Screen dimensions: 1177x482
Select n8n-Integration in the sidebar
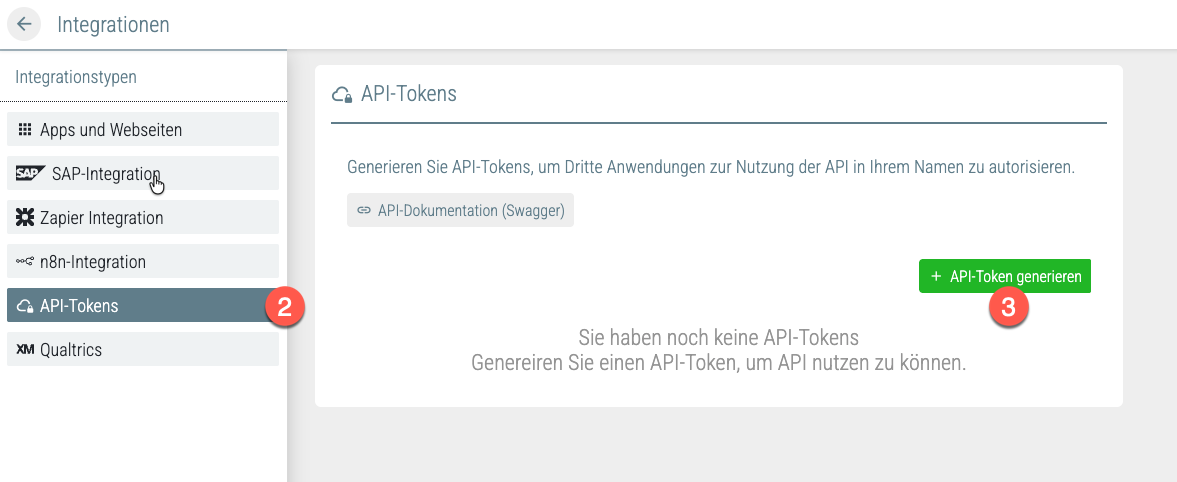click(143, 262)
